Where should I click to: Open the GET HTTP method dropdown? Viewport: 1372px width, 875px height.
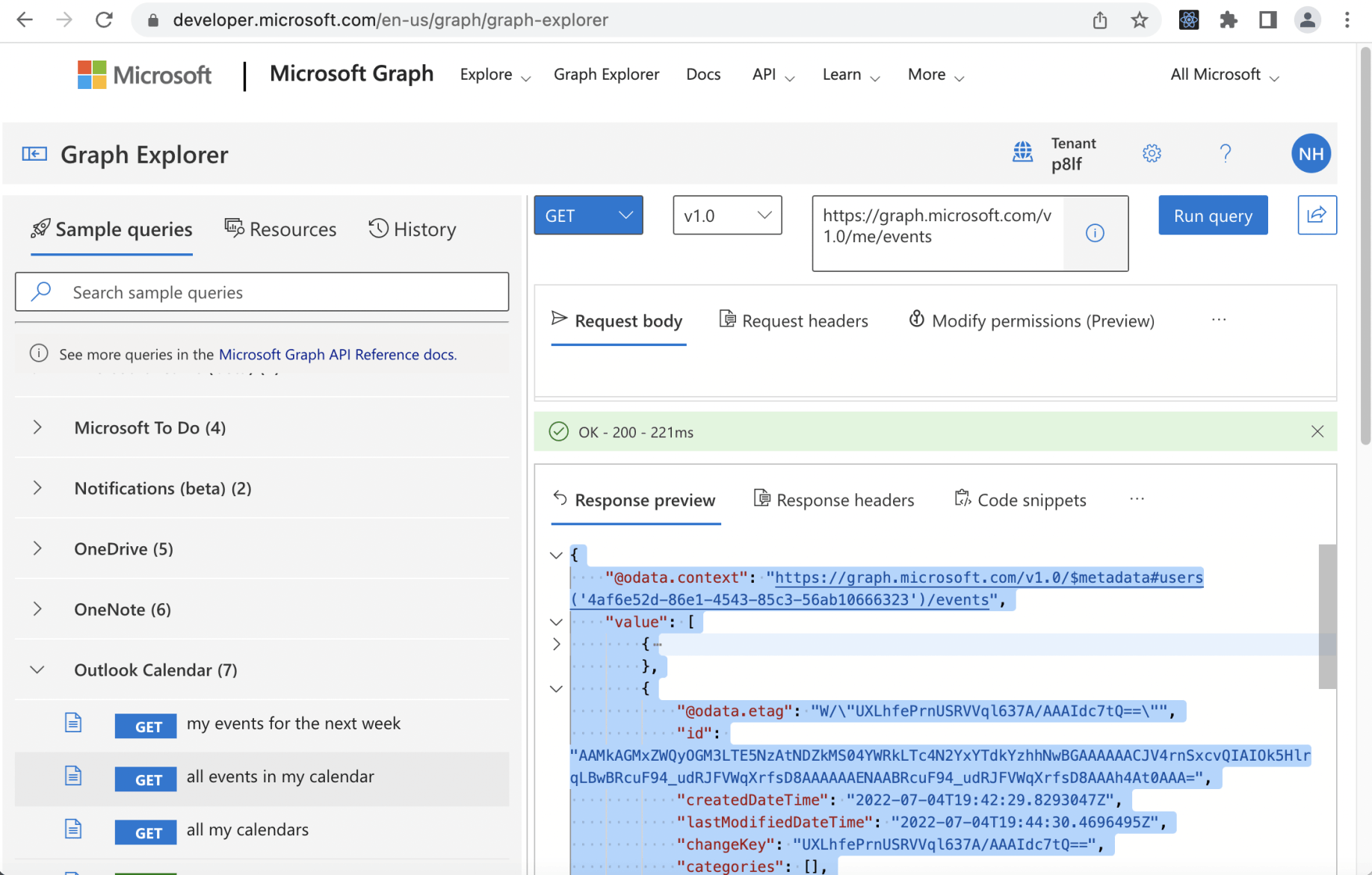[x=588, y=216]
